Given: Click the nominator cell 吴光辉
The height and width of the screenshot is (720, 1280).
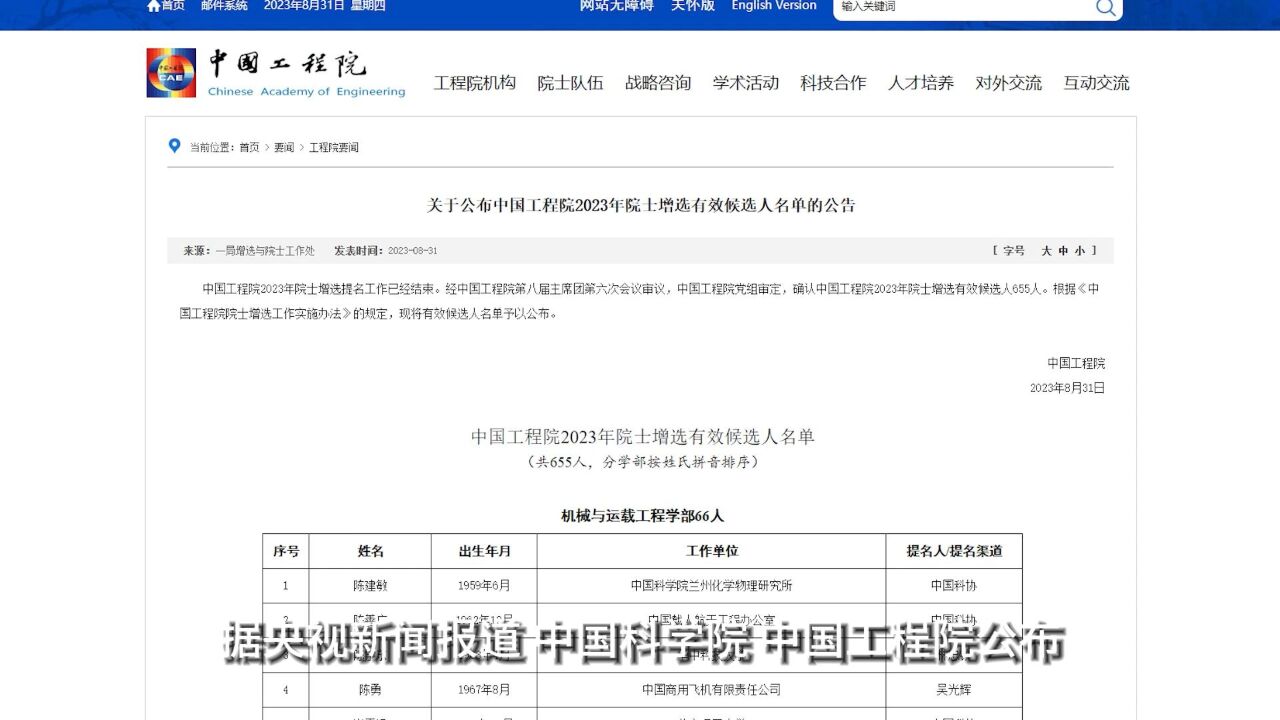Looking at the screenshot, I should tap(954, 689).
